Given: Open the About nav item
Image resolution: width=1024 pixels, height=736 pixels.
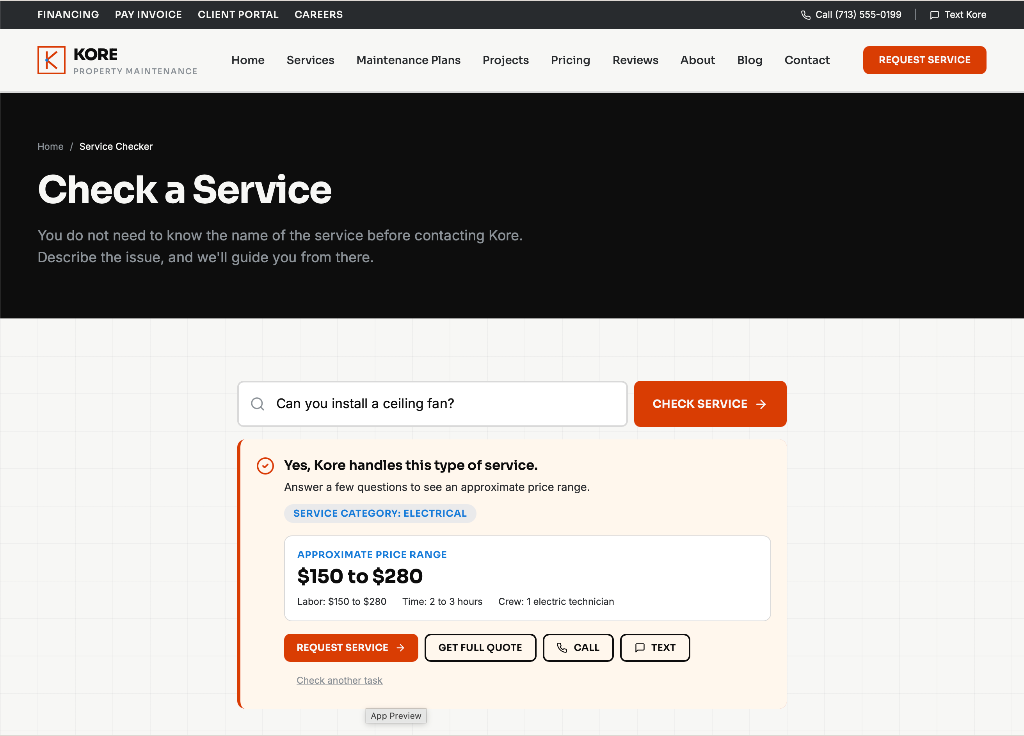Looking at the screenshot, I should point(697,60).
